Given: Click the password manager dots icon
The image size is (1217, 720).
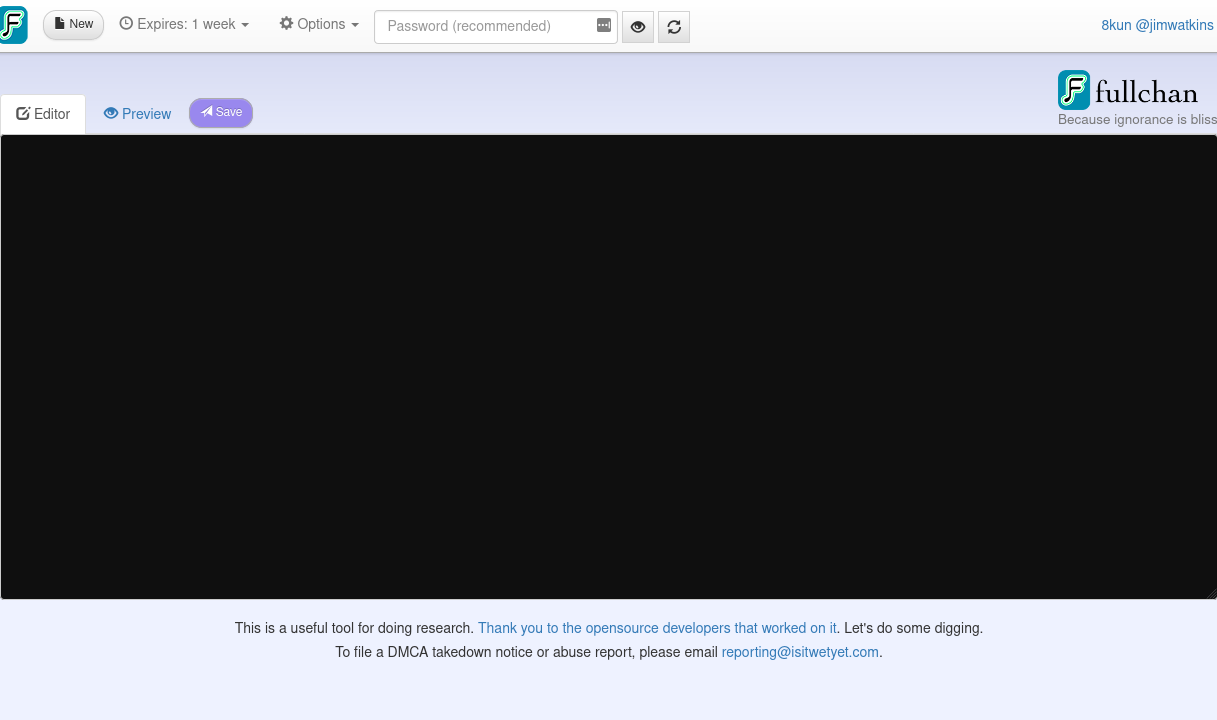Looking at the screenshot, I should [x=604, y=26].
